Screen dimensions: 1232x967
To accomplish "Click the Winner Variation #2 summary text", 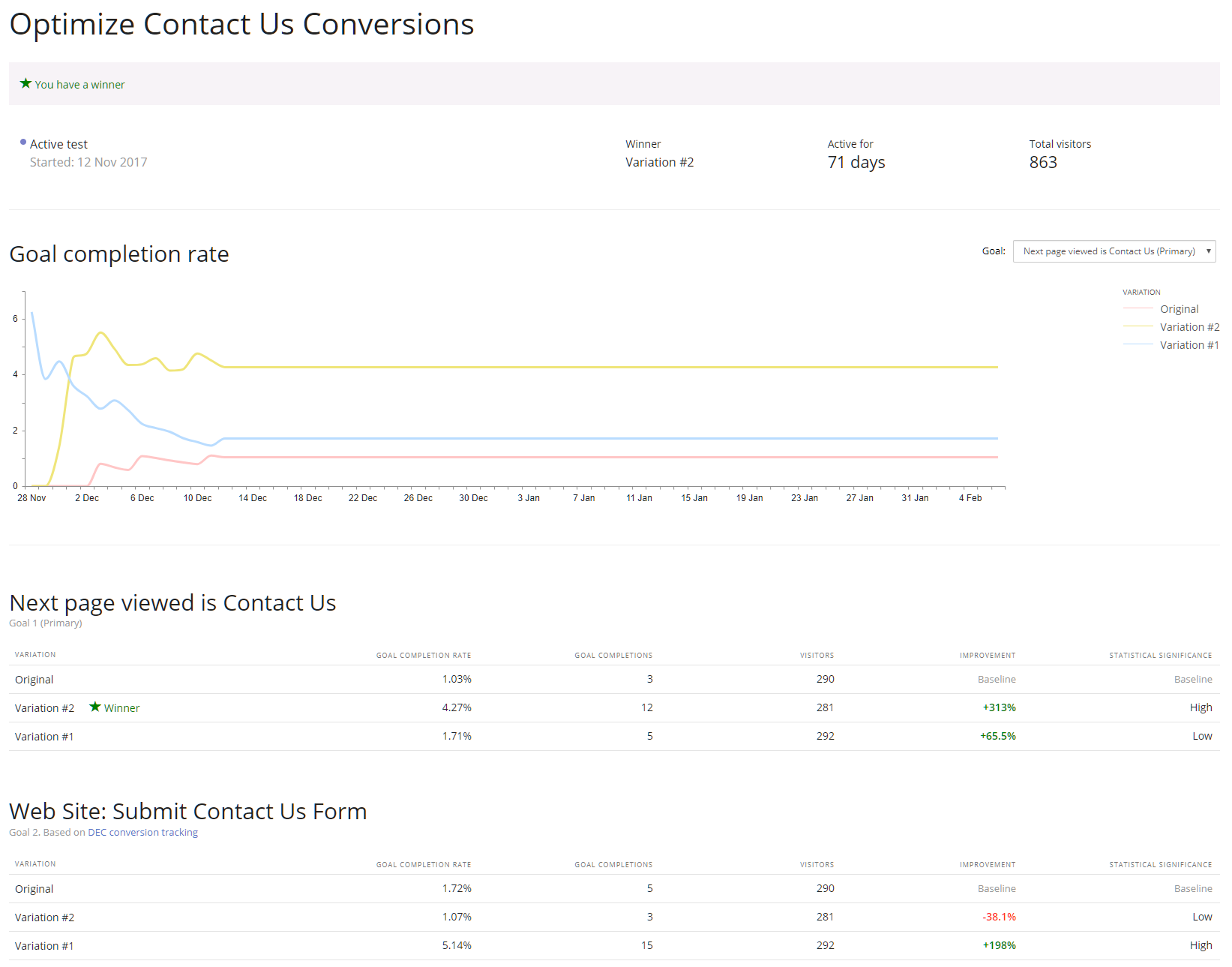I will click(659, 162).
